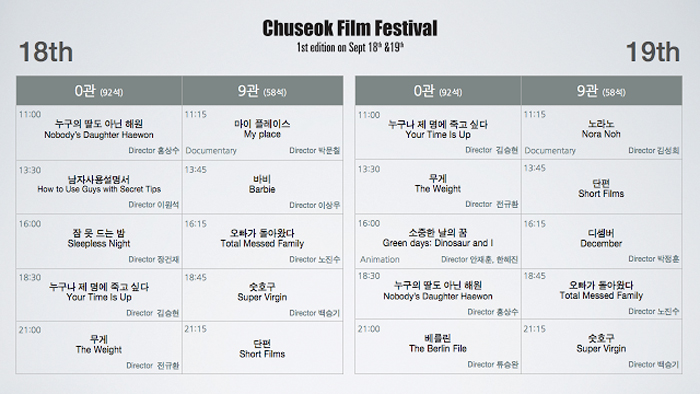The height and width of the screenshot is (394, 700).
Task: Open the 18th 21:15 Short Films slot
Action: click(262, 347)
